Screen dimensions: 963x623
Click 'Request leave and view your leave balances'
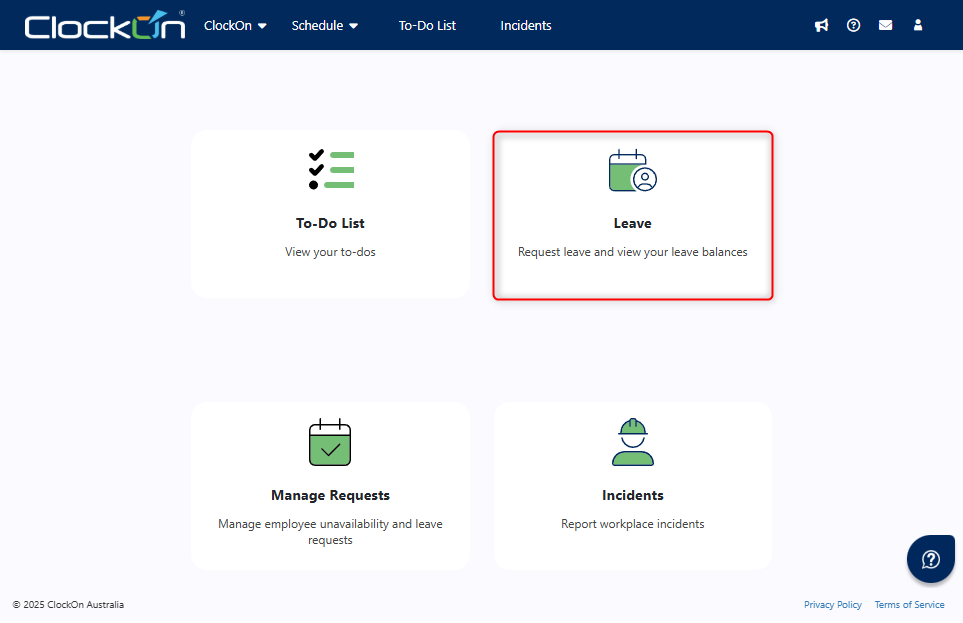[633, 252]
